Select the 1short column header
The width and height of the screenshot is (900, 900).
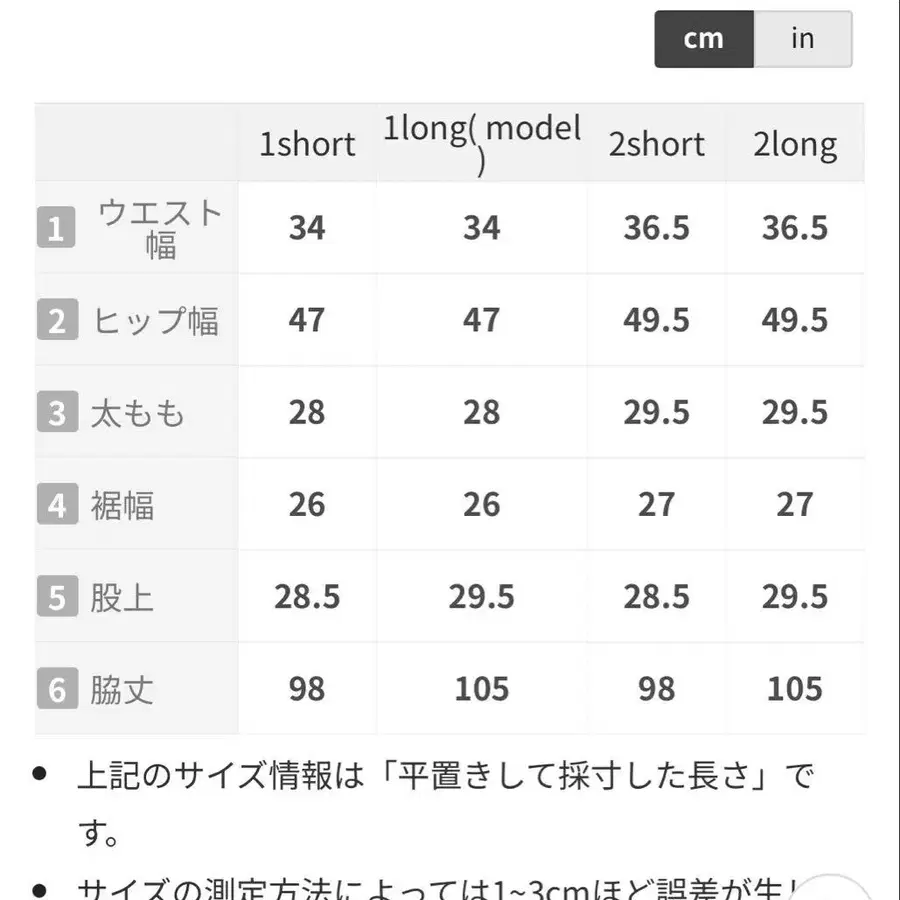coord(307,144)
